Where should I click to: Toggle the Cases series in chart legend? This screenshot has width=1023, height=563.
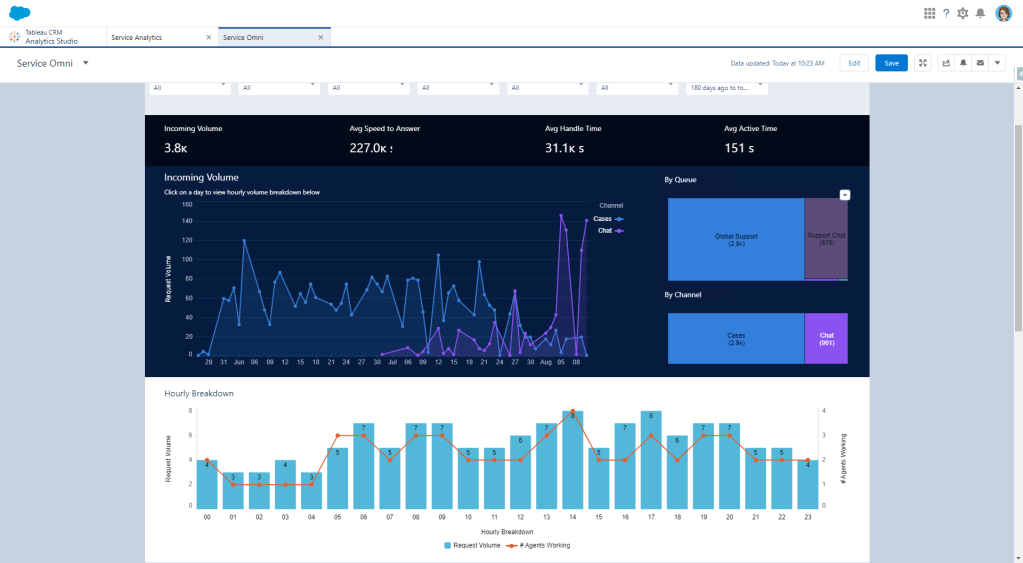(608, 218)
